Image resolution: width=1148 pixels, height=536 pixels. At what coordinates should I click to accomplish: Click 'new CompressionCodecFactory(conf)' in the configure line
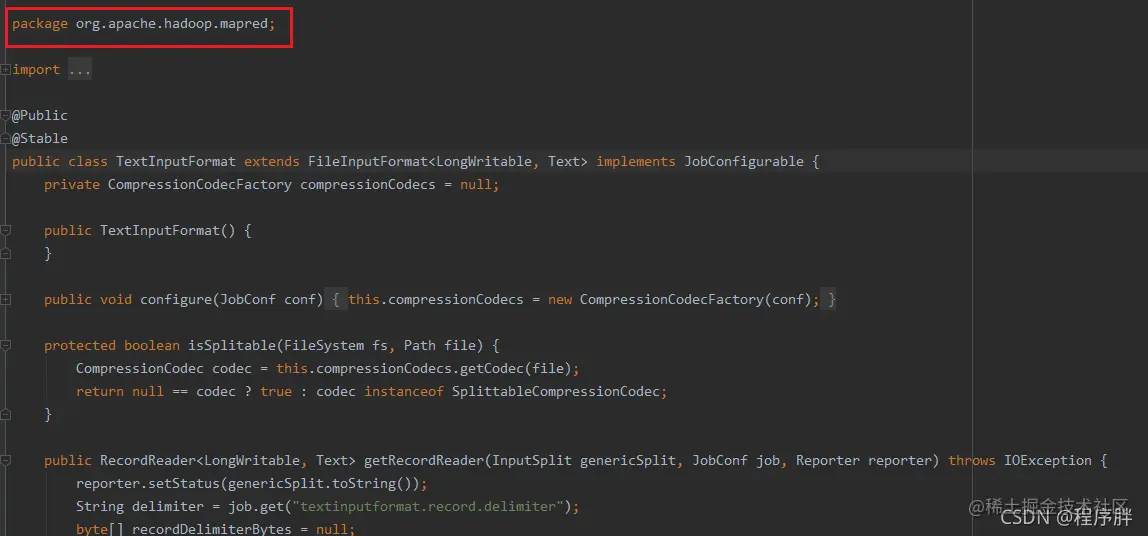(679, 299)
